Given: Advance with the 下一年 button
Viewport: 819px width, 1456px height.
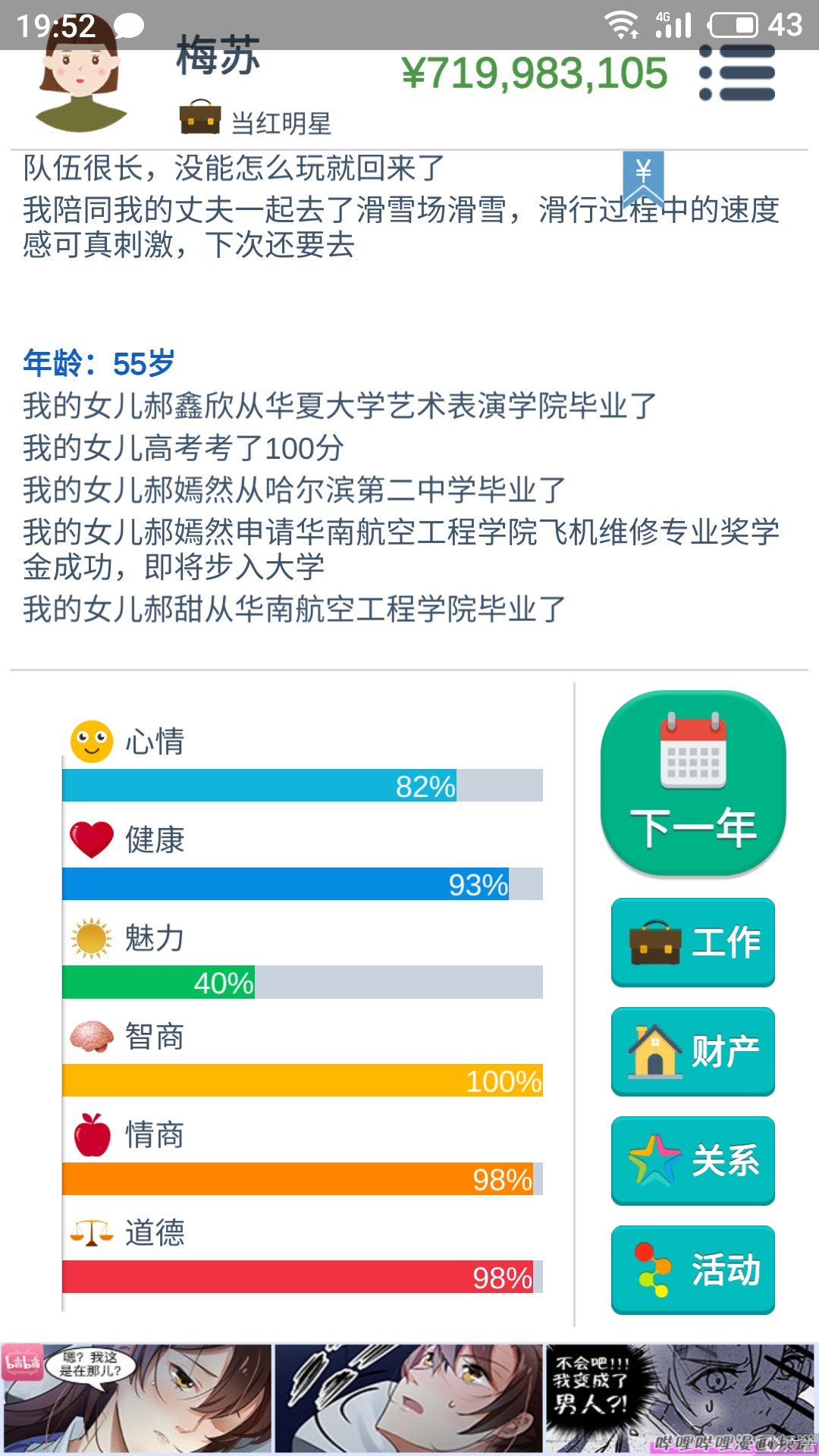Looking at the screenshot, I should click(693, 783).
